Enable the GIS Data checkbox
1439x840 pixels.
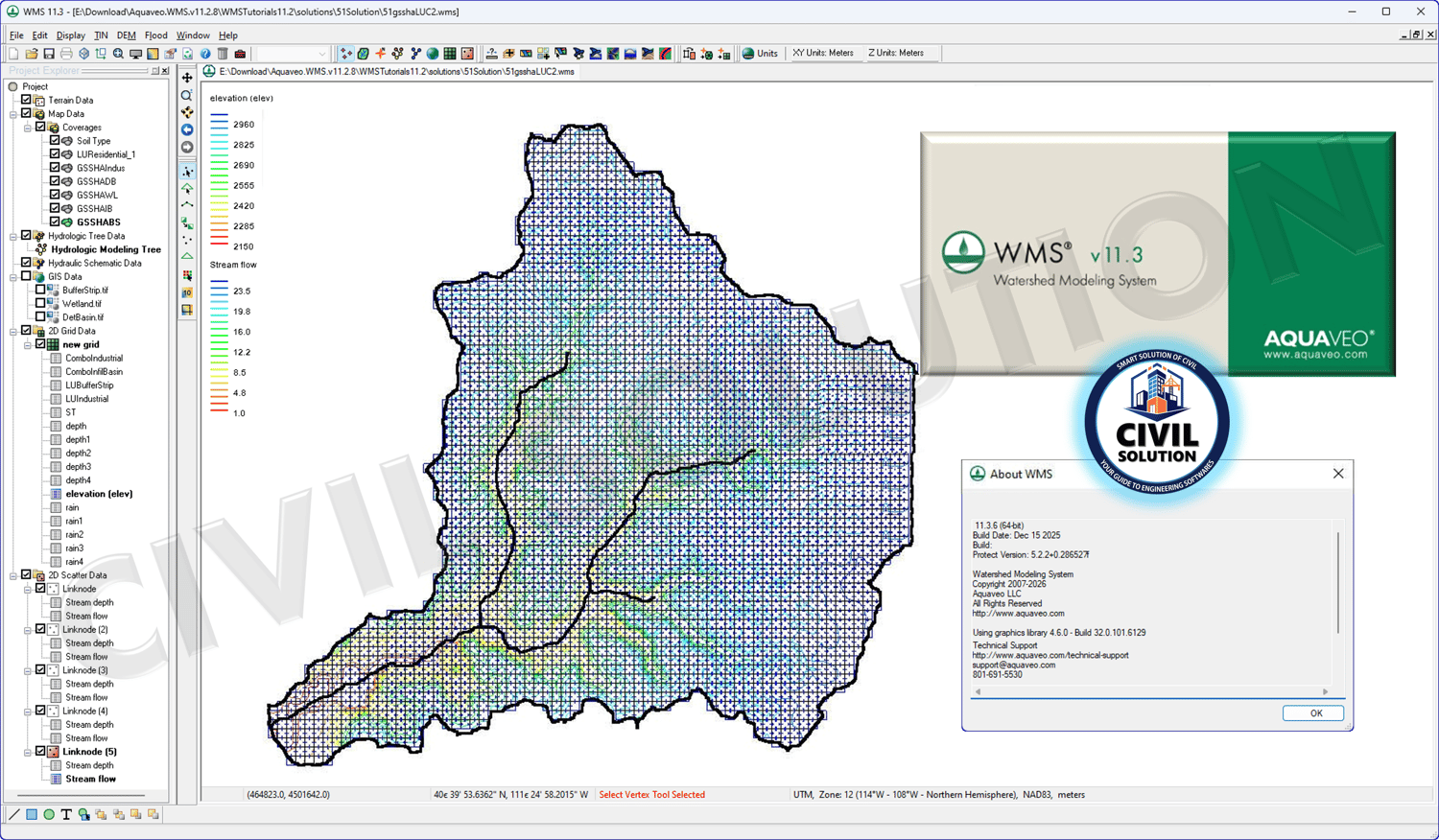coord(27,276)
